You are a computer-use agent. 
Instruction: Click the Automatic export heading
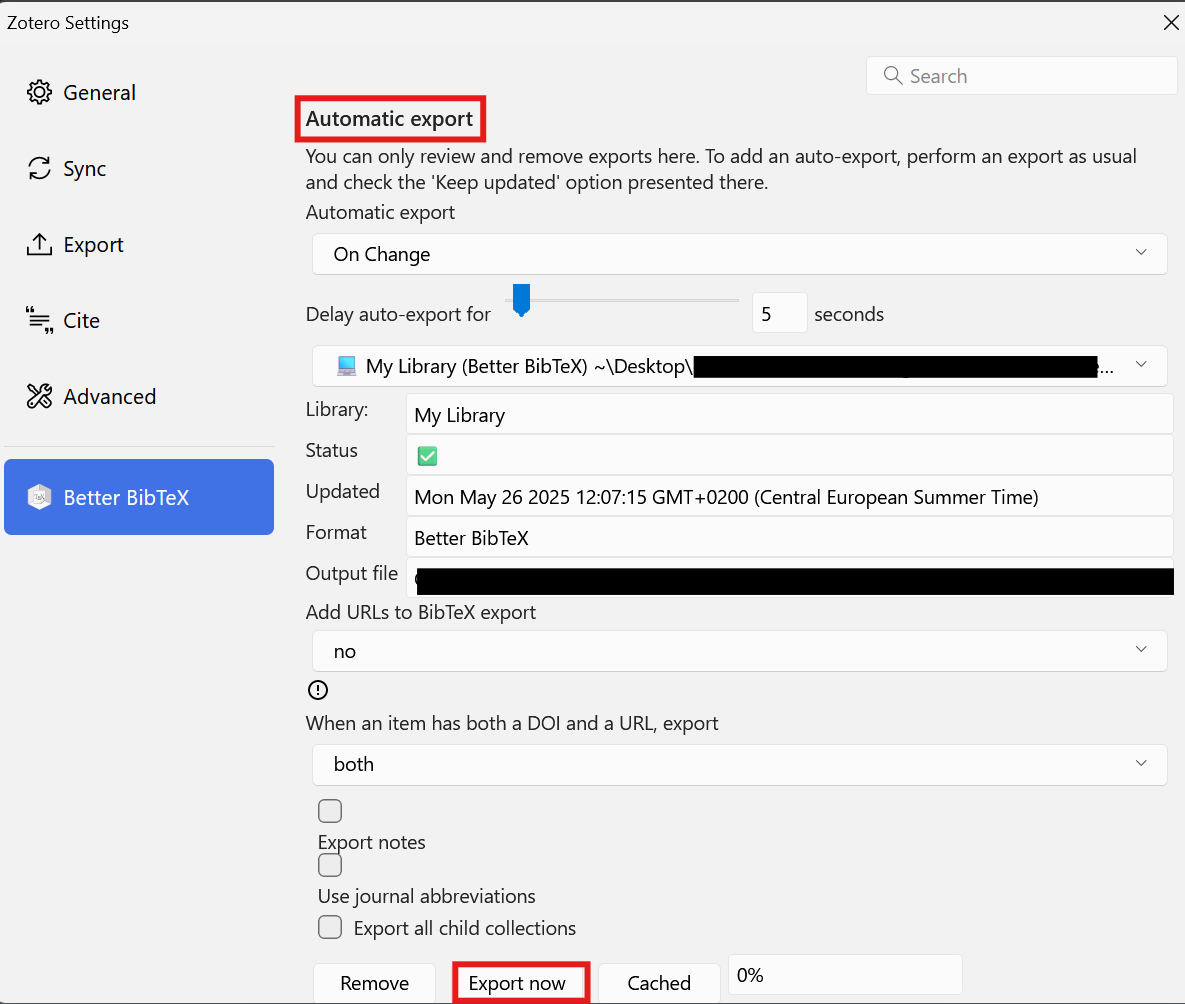(x=389, y=119)
